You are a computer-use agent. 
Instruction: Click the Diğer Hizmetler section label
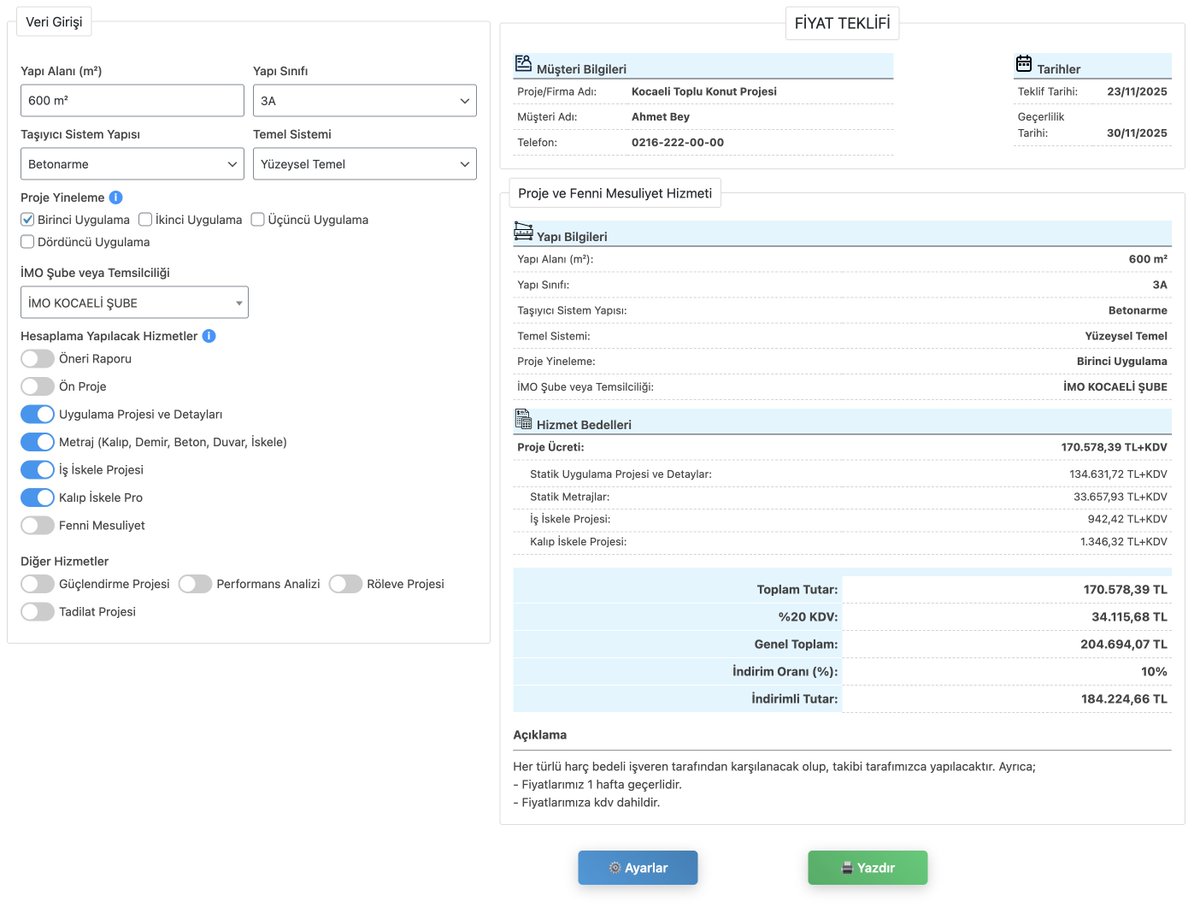(x=65, y=562)
